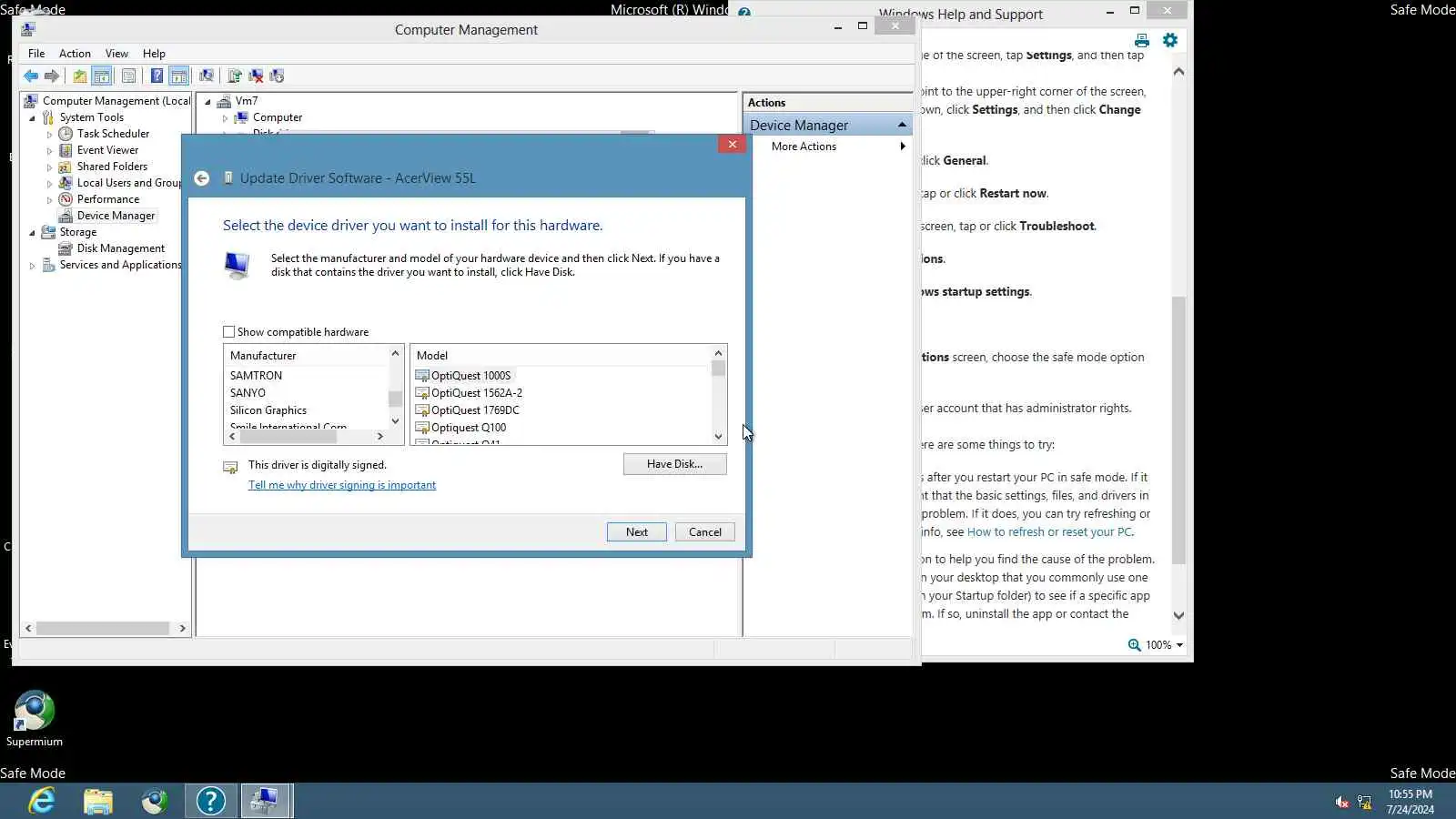The height and width of the screenshot is (819, 1456).
Task: Open 'Tell me why driver signing is important' link
Action: tap(342, 485)
